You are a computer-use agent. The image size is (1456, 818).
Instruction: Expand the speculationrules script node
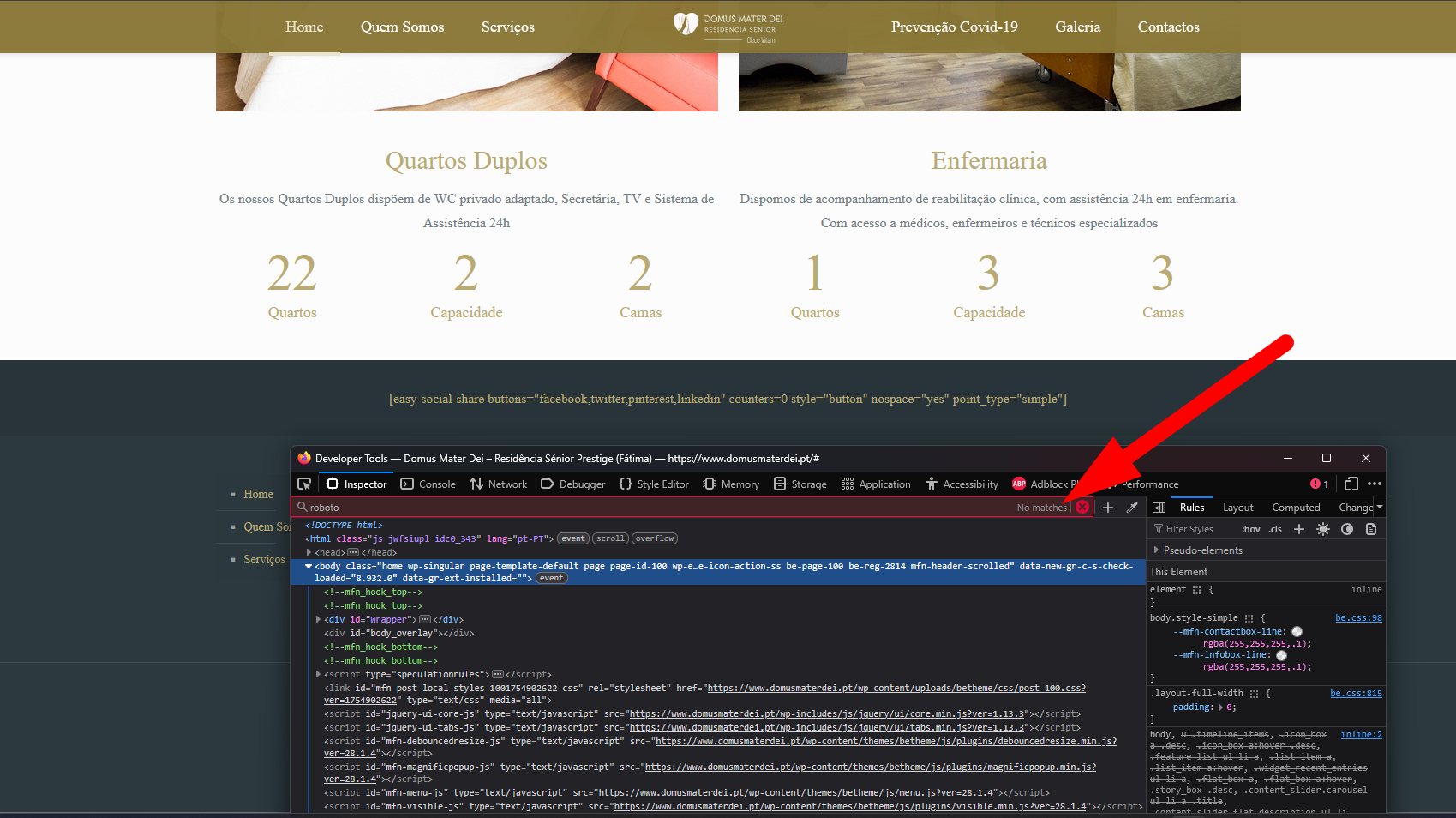318,675
